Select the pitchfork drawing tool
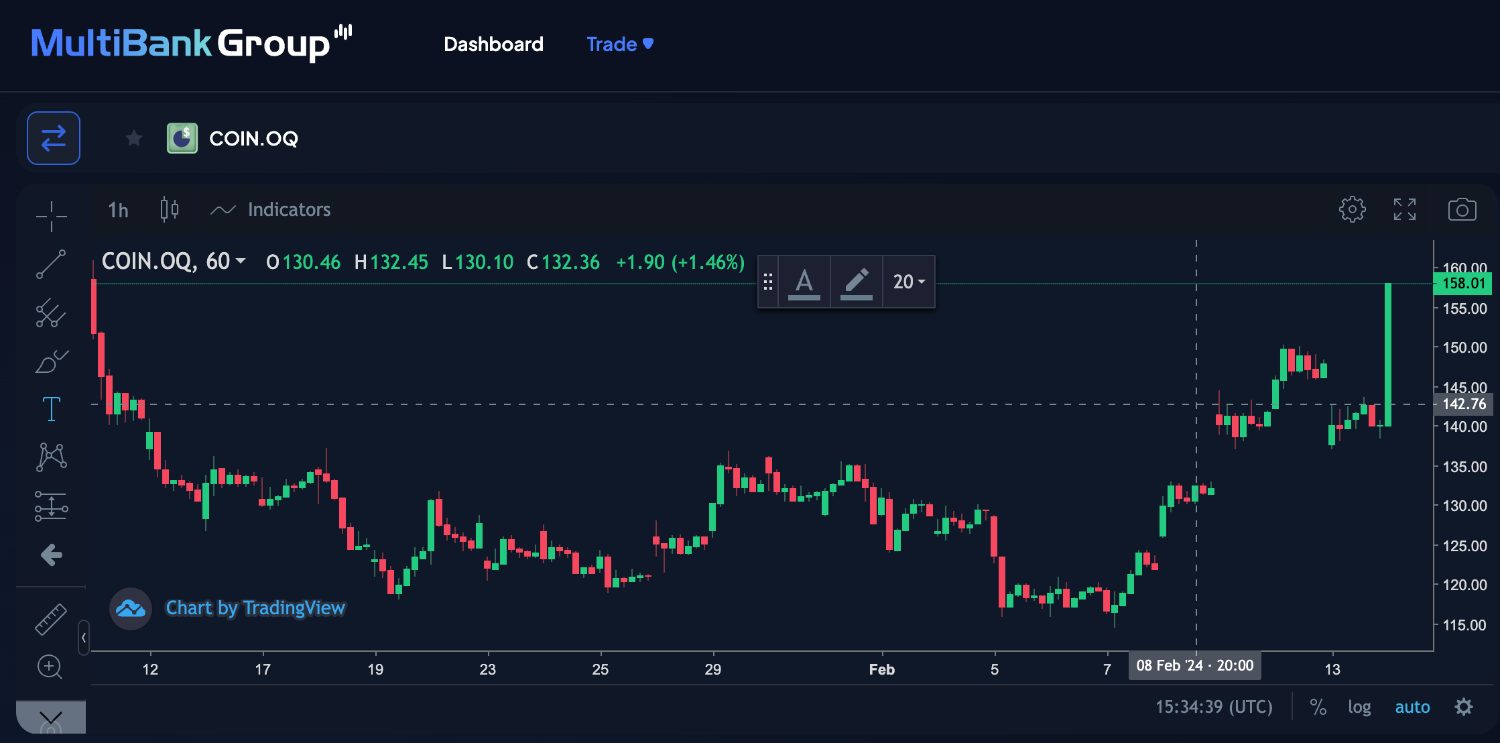This screenshot has height=743, width=1500. [51, 313]
